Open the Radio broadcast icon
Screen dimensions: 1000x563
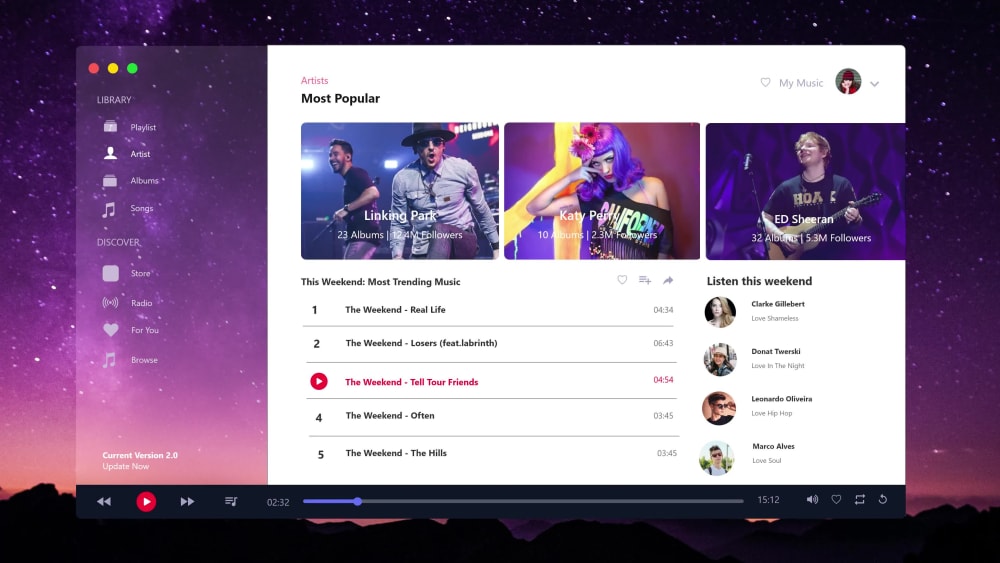(110, 302)
